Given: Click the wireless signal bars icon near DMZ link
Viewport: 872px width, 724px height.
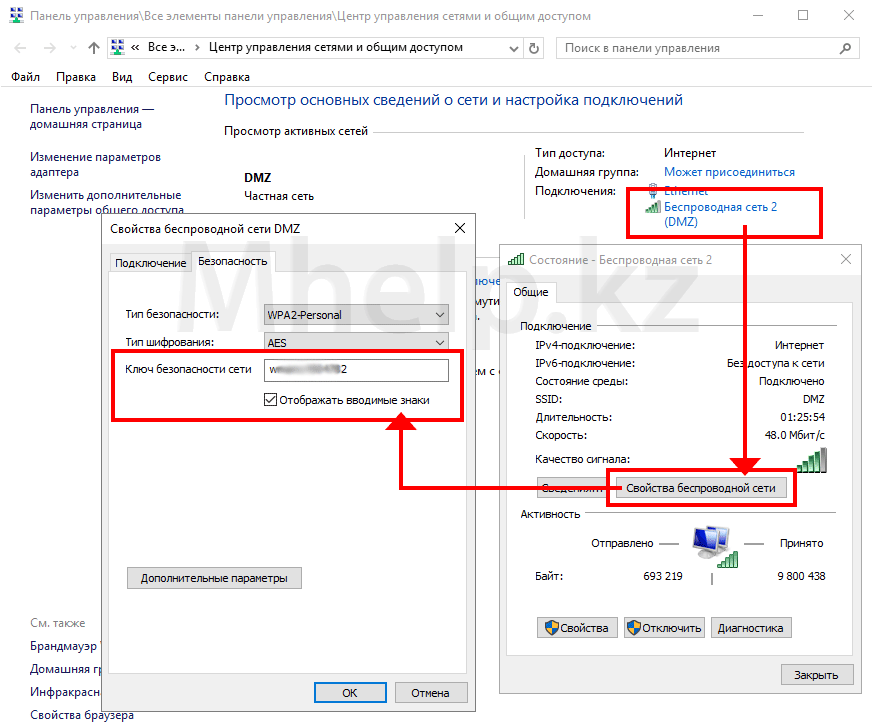Looking at the screenshot, I should (653, 207).
